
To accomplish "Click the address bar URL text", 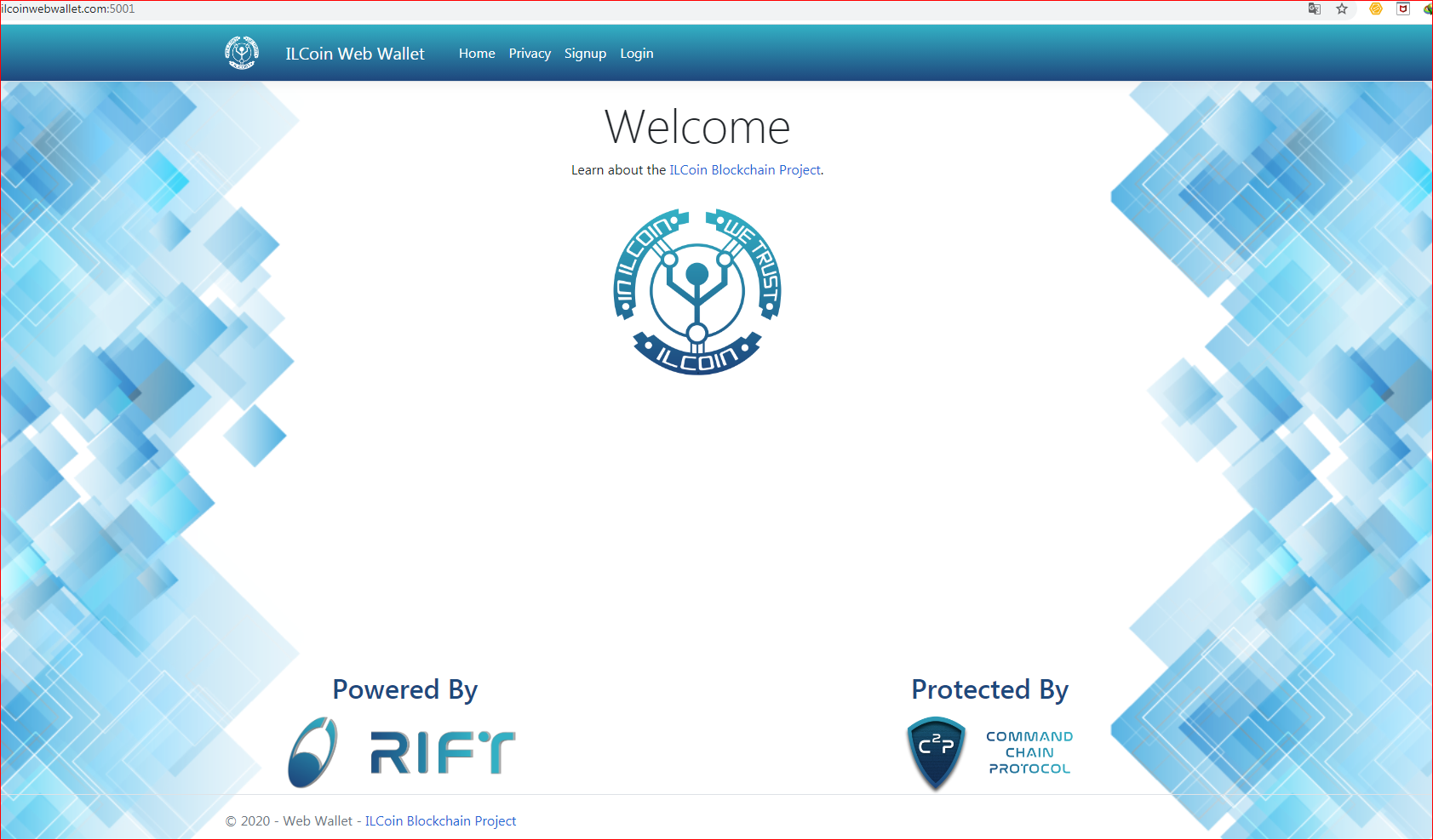I will tap(68, 9).
